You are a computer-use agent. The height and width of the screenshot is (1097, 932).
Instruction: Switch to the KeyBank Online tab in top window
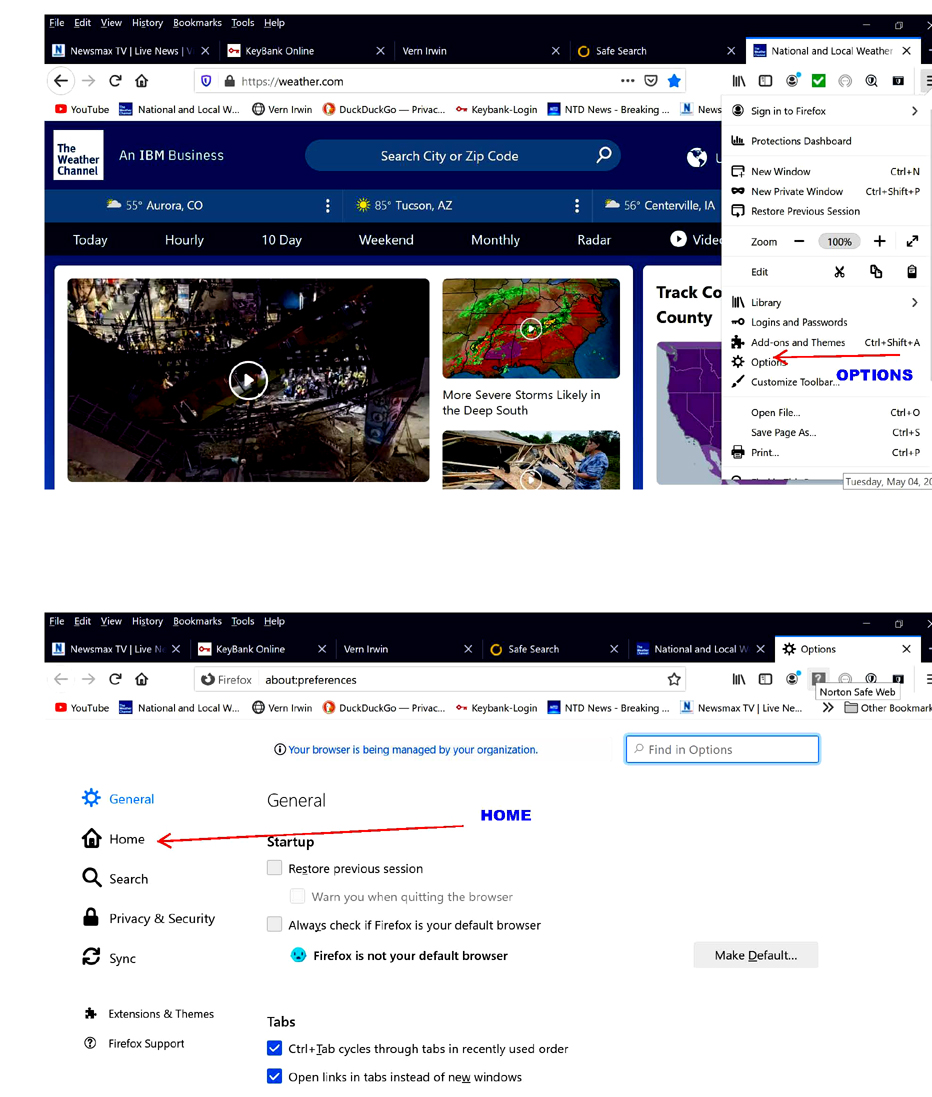279,51
